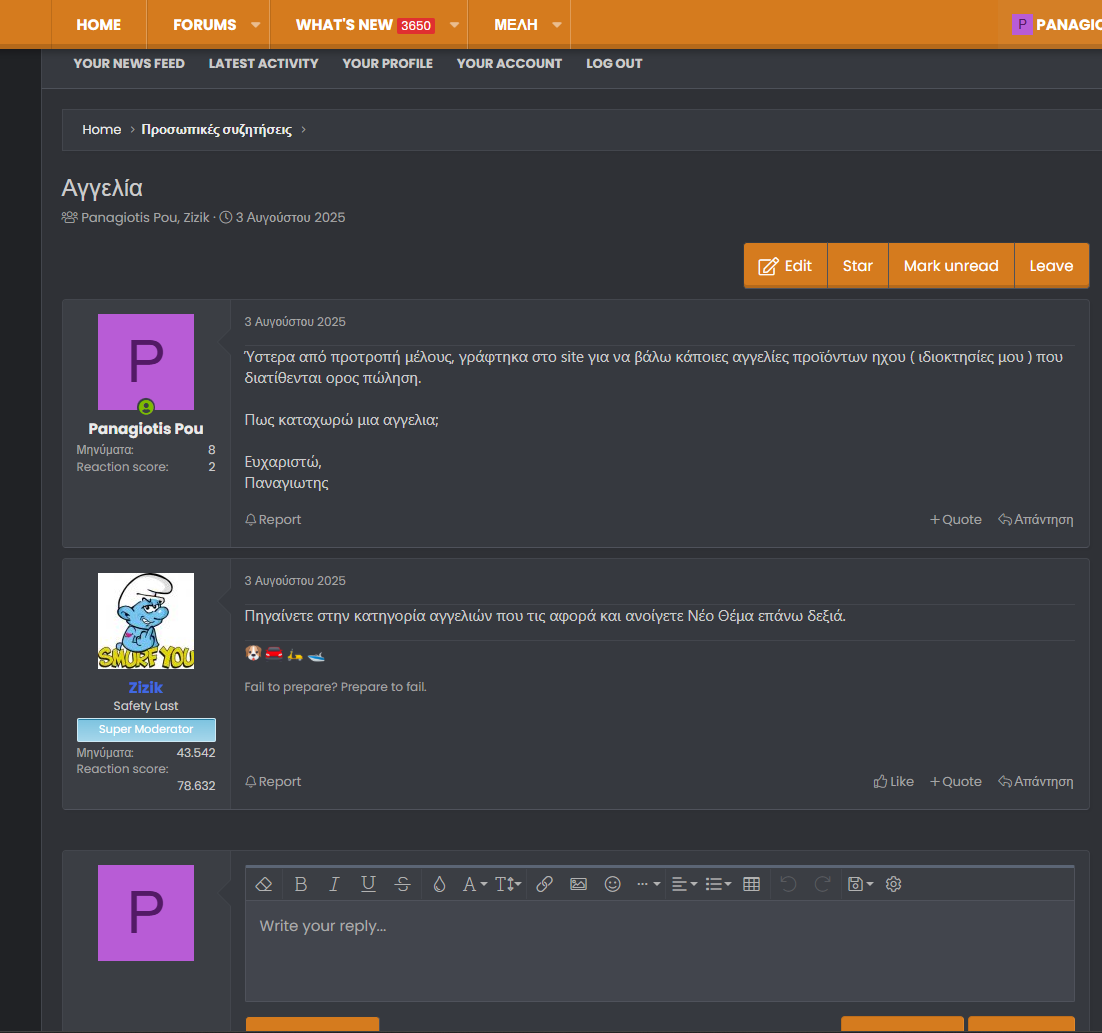Screen dimensions: 1102x1033
Task: Expand the text alignment dropdown
Action: click(684, 884)
